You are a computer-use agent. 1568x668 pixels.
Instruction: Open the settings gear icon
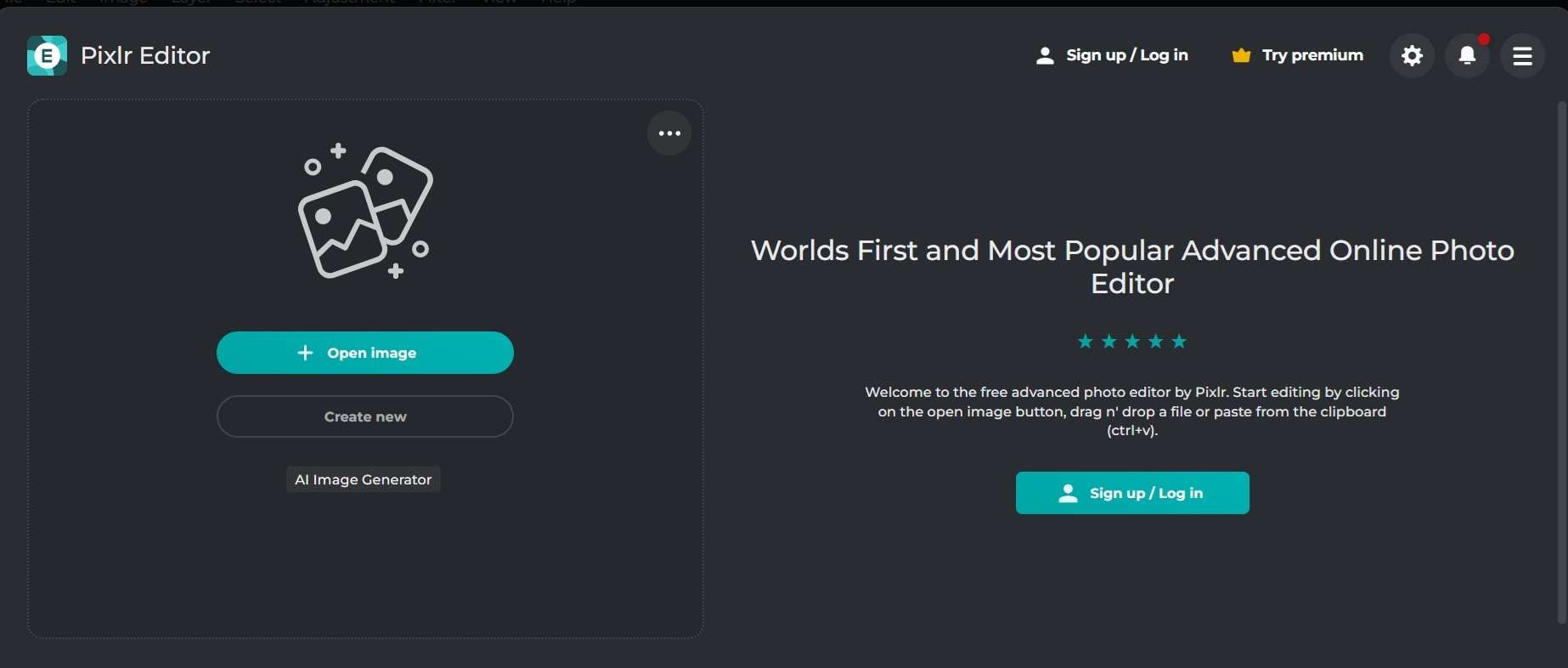pos(1412,56)
